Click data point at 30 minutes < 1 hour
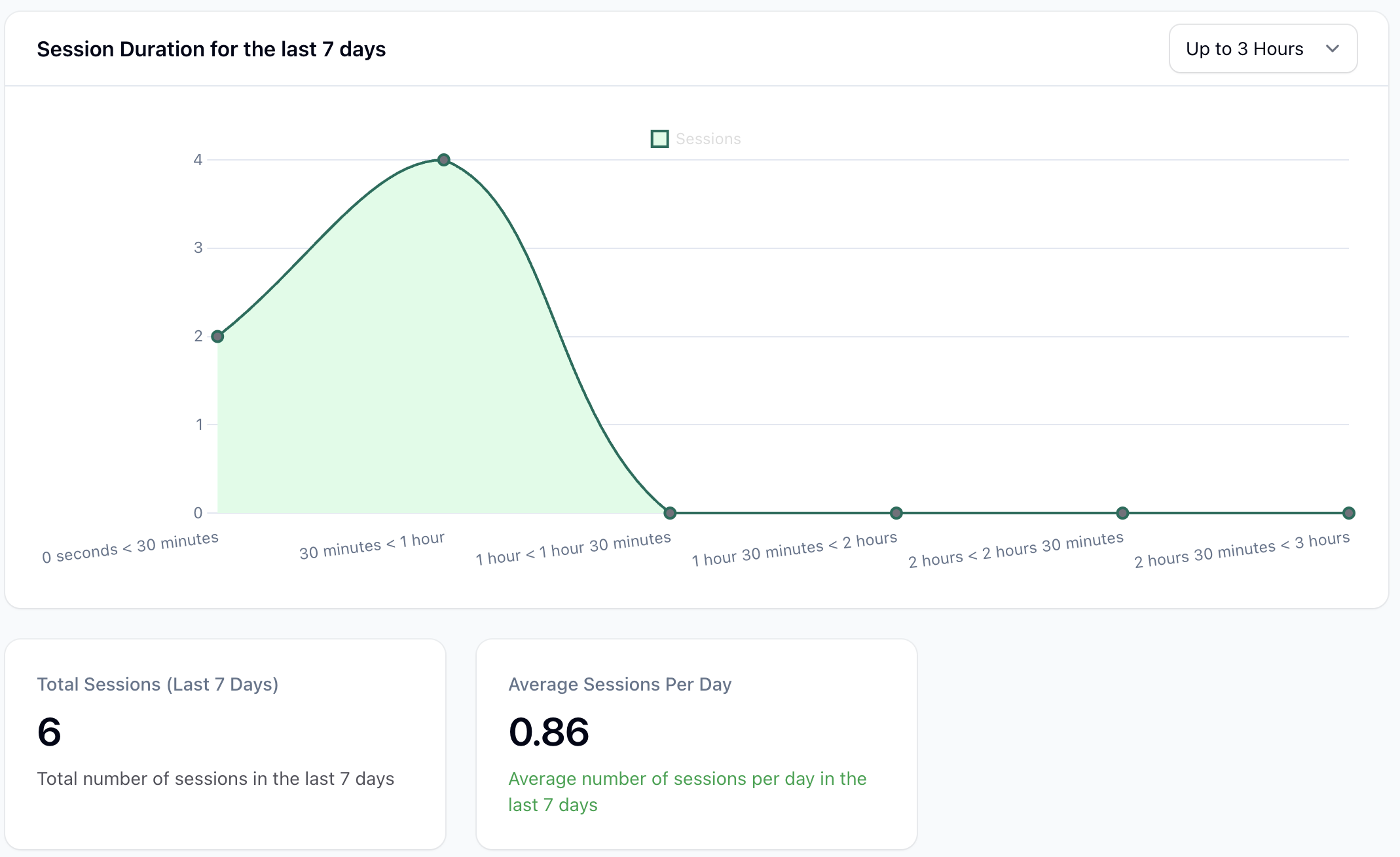The image size is (1400, 857). pos(444,160)
